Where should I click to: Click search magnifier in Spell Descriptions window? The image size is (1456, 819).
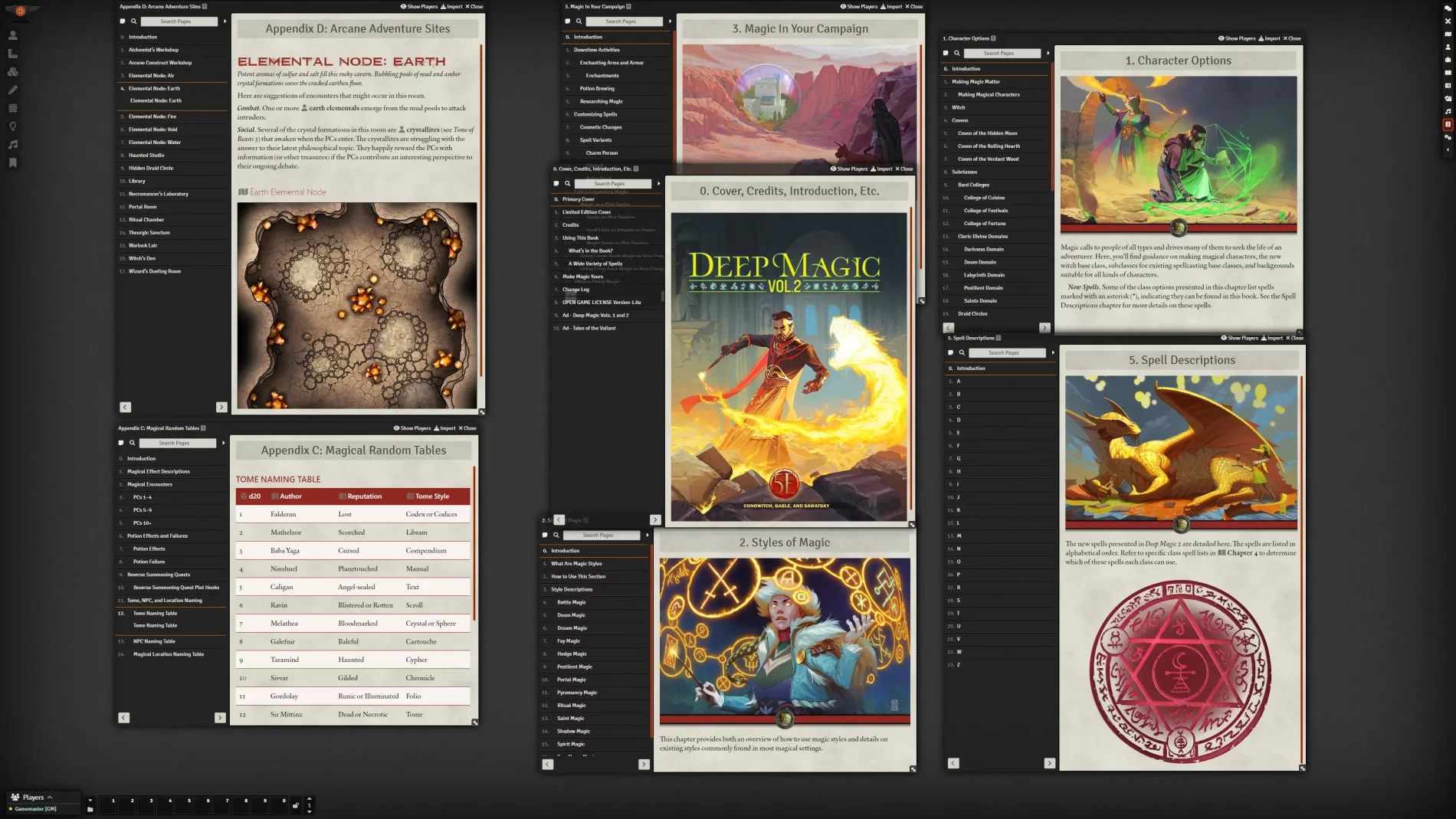click(961, 352)
